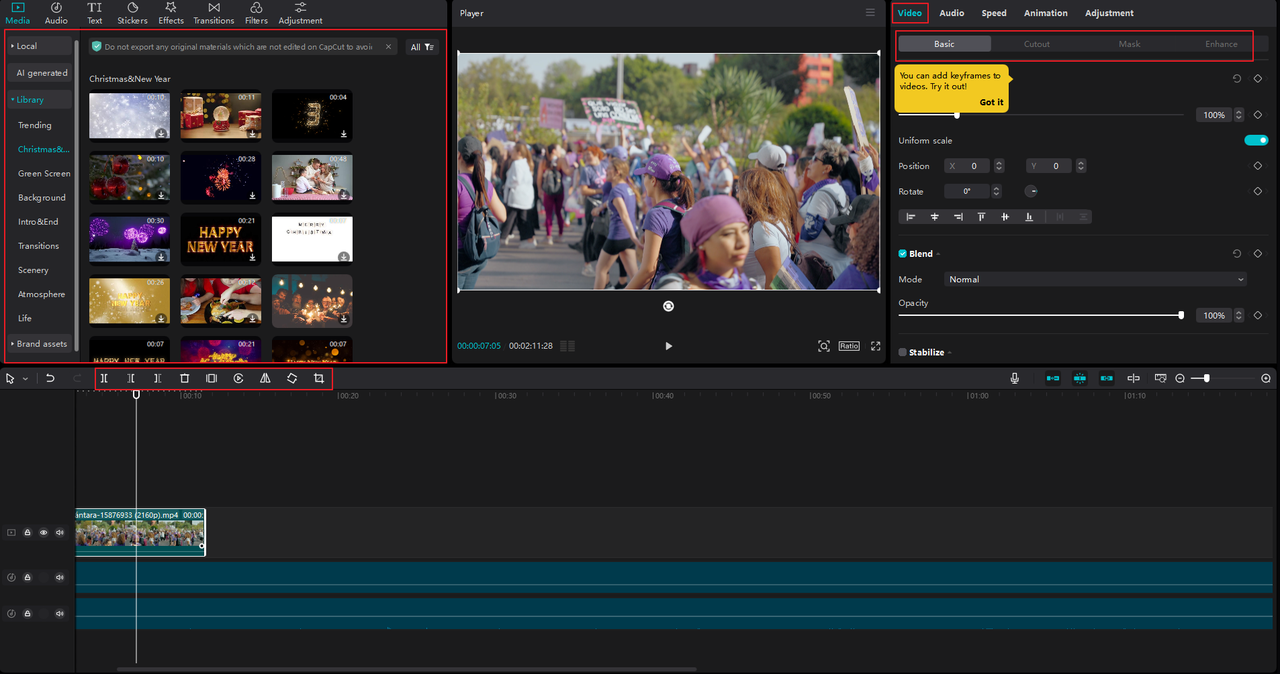Click the reset icon in Blend section
Screen dimensions: 1280x674
pos(1237,254)
